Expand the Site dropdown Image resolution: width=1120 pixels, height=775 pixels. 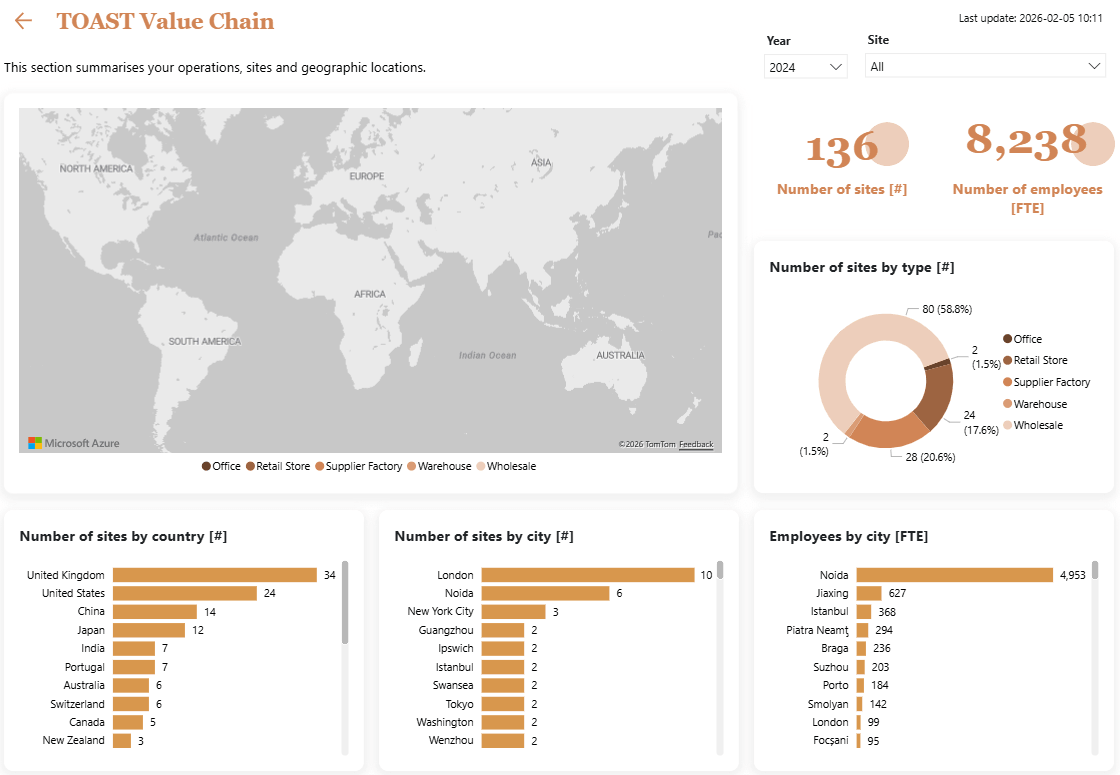point(985,67)
